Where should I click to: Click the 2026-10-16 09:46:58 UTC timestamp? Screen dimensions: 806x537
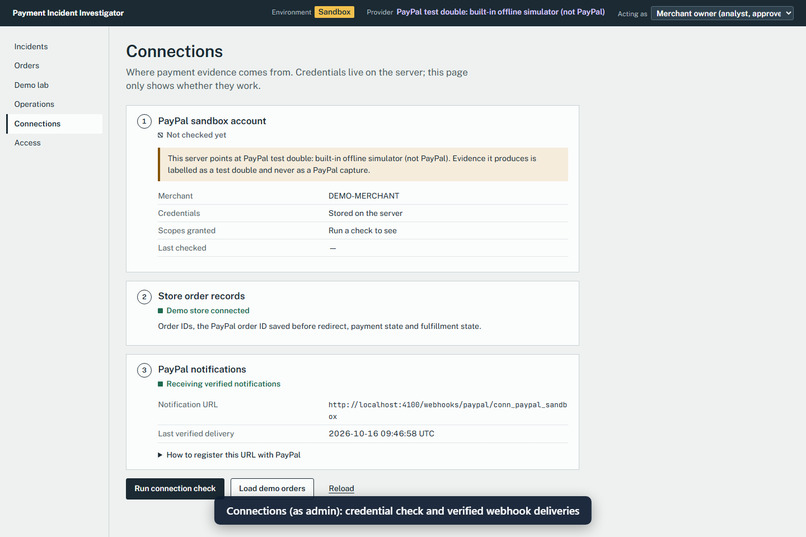381,434
